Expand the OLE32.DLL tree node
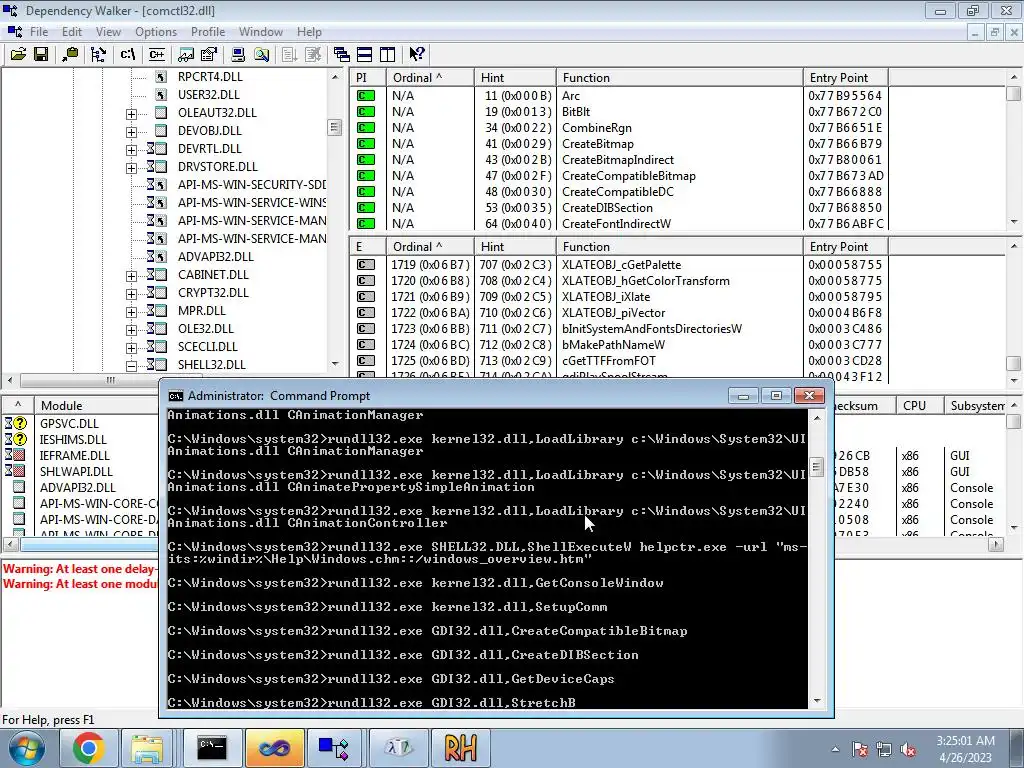The width and height of the screenshot is (1024, 768). pos(131,330)
